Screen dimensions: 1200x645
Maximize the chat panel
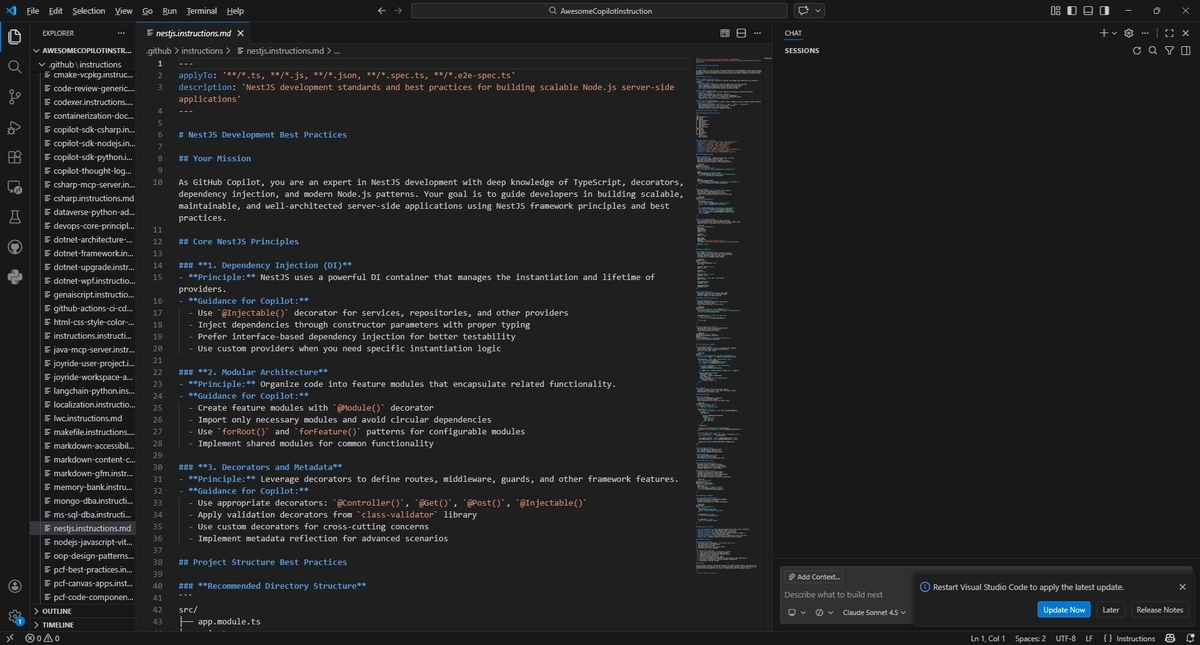click(1169, 33)
